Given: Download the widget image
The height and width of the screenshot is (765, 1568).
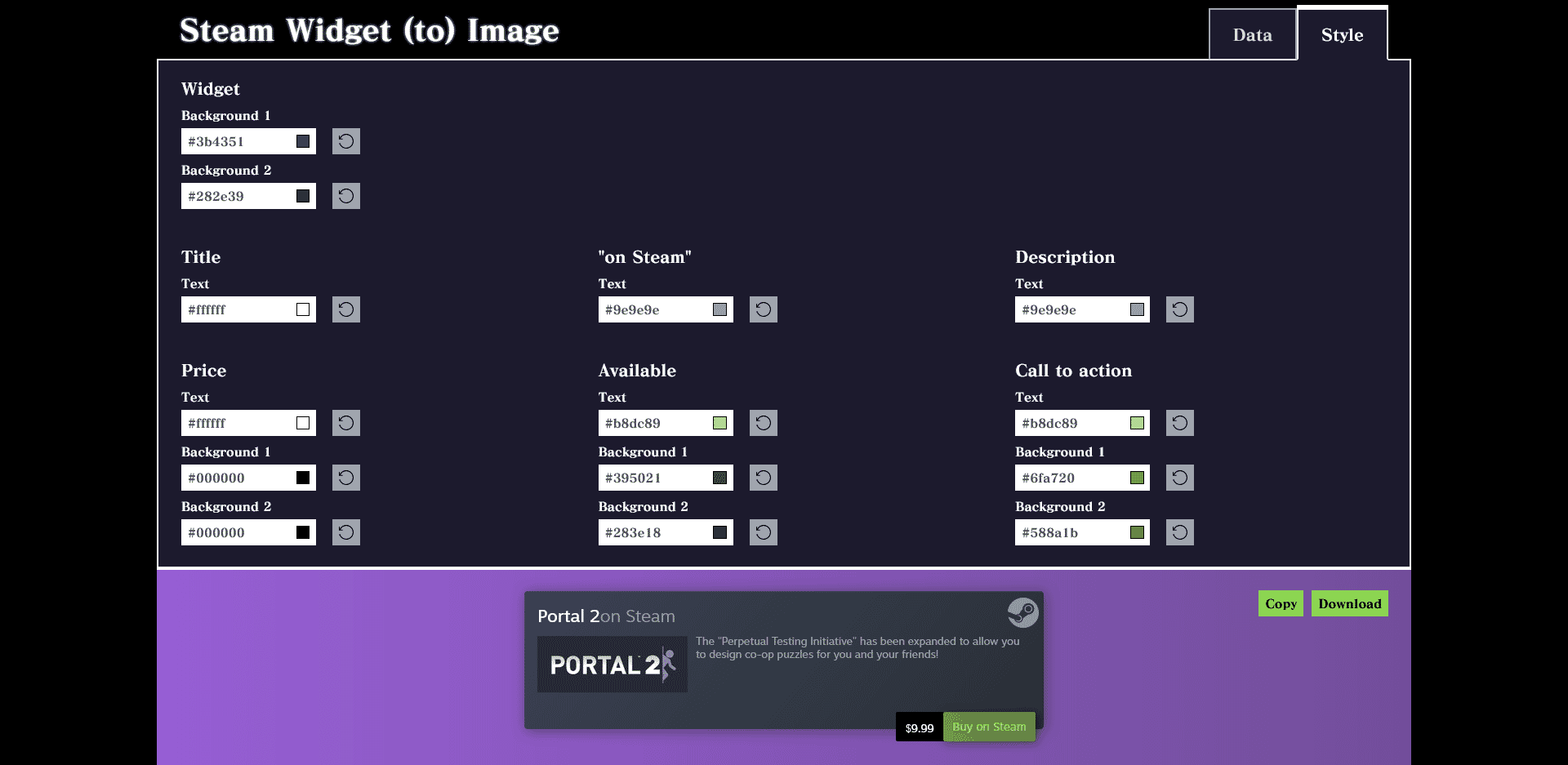Looking at the screenshot, I should (x=1350, y=603).
